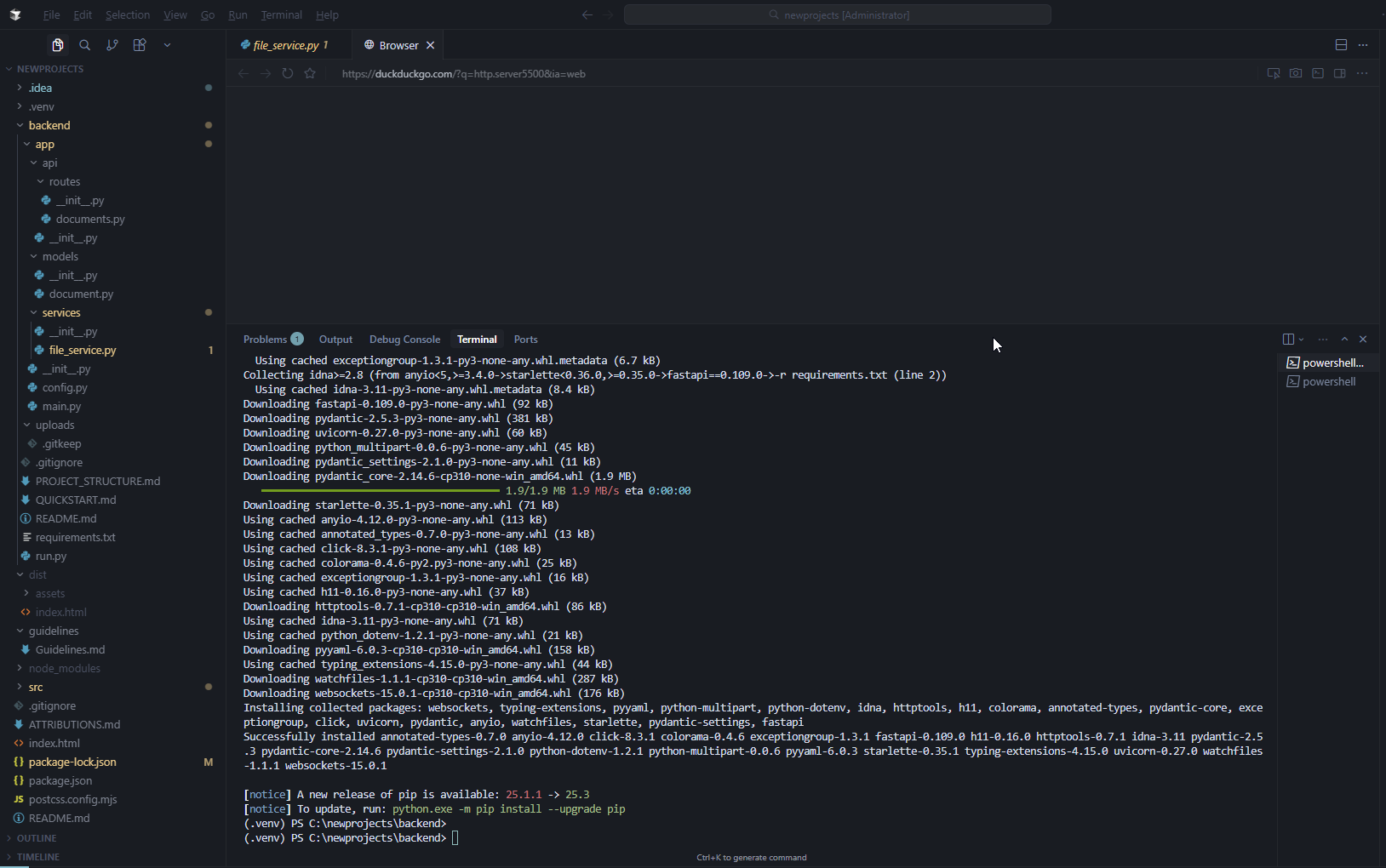Go back in the Browser tab toolbar
Viewport: 1386px width, 868px height.
(x=243, y=74)
